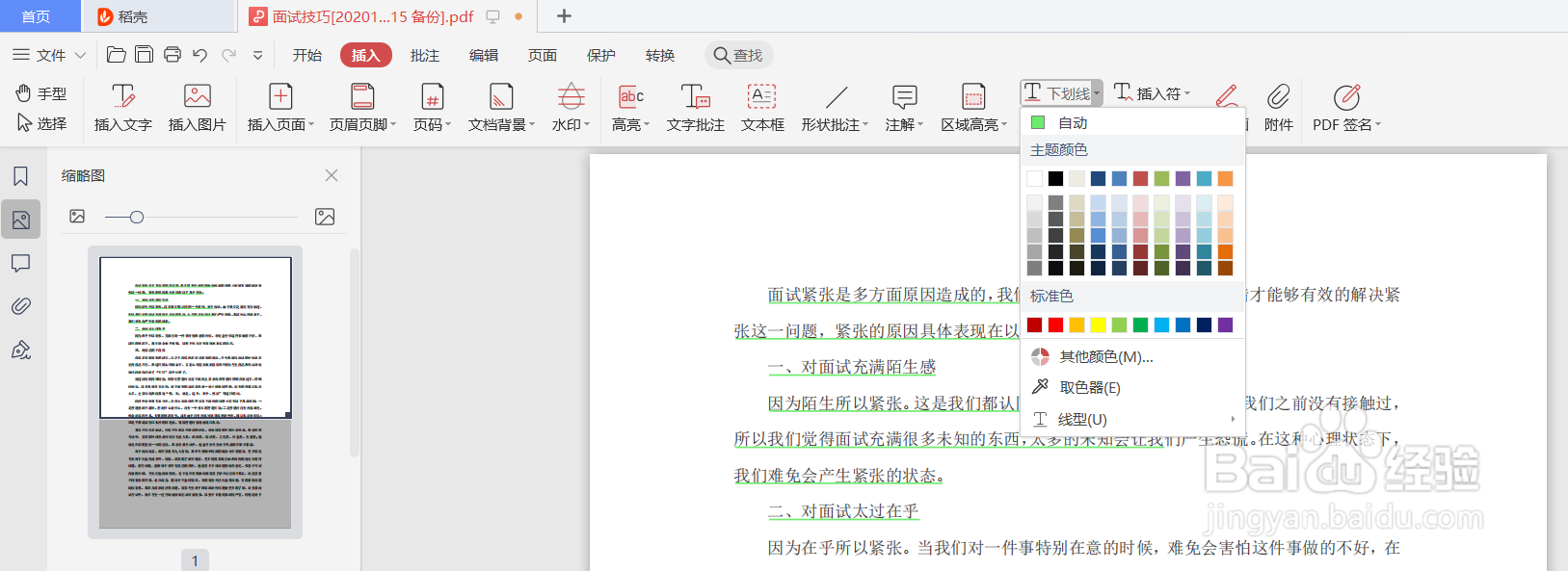Pick black theme color swatch
Image resolution: width=1568 pixels, height=571 pixels.
1055,178
